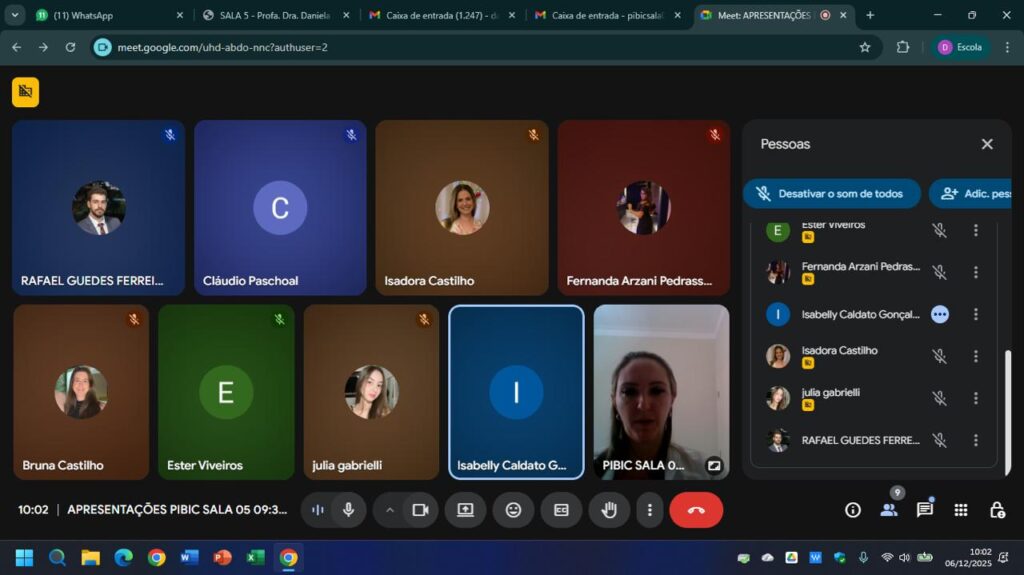This screenshot has width=1024, height=575.
Task: Open the chat panel icon
Action: pyautogui.click(x=925, y=510)
